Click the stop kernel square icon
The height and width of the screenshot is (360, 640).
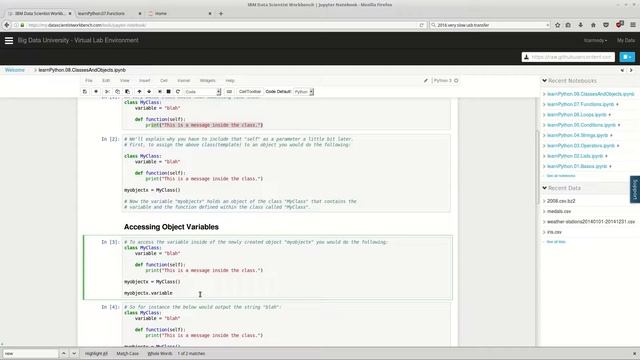click(x=169, y=92)
